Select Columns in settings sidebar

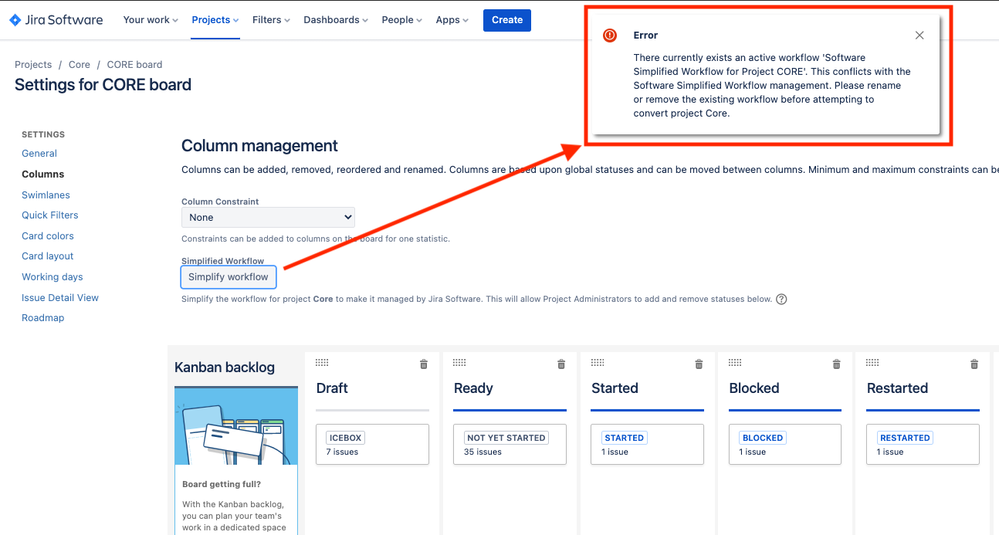[43, 174]
